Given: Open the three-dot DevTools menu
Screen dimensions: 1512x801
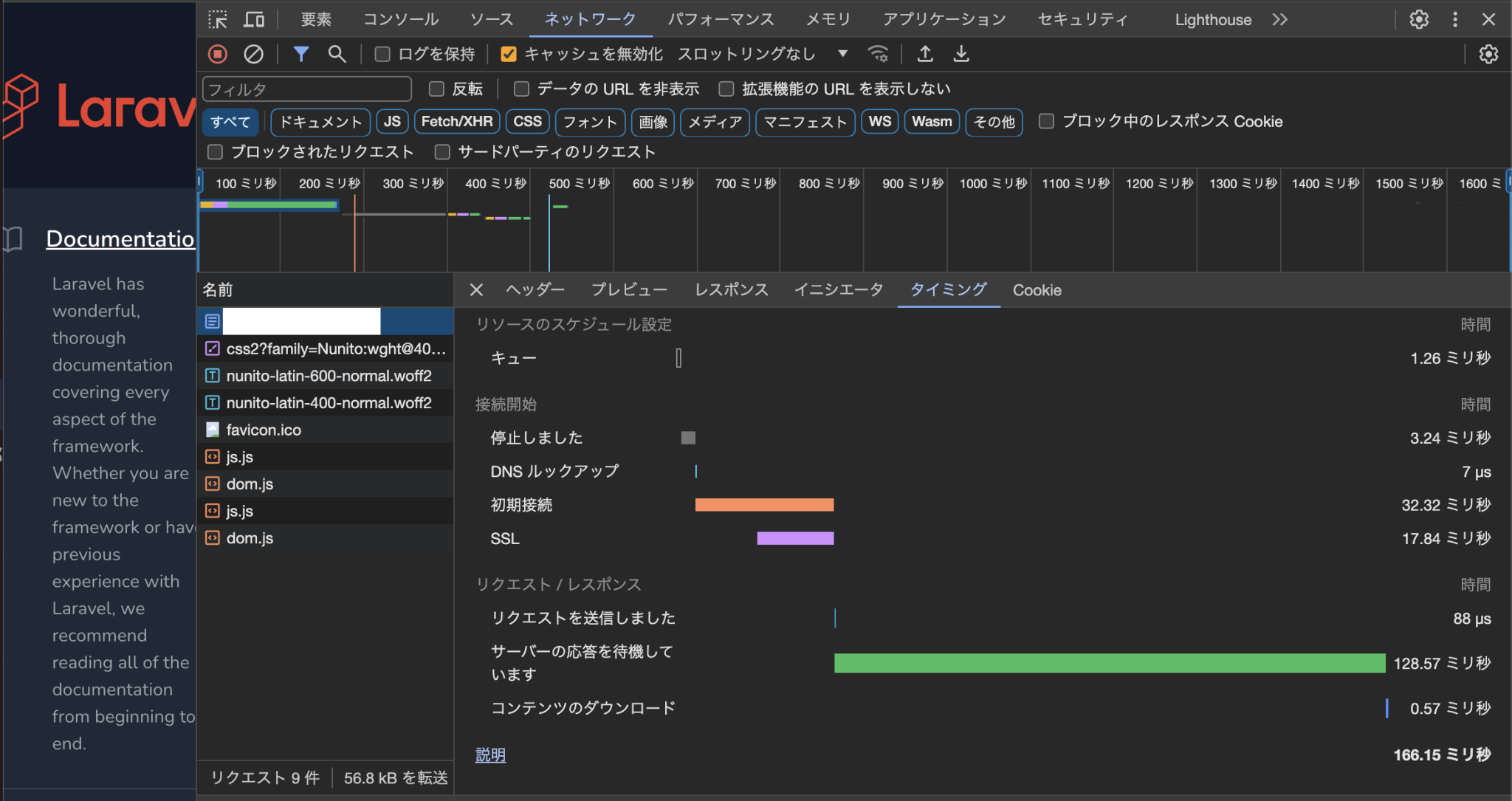Looking at the screenshot, I should pos(1455,19).
